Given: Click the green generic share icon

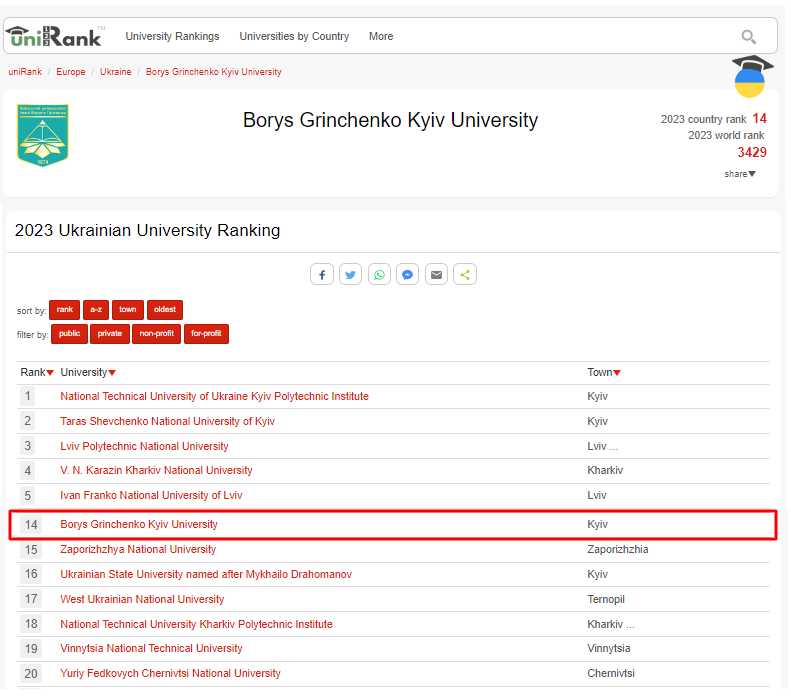Looking at the screenshot, I should 464,275.
